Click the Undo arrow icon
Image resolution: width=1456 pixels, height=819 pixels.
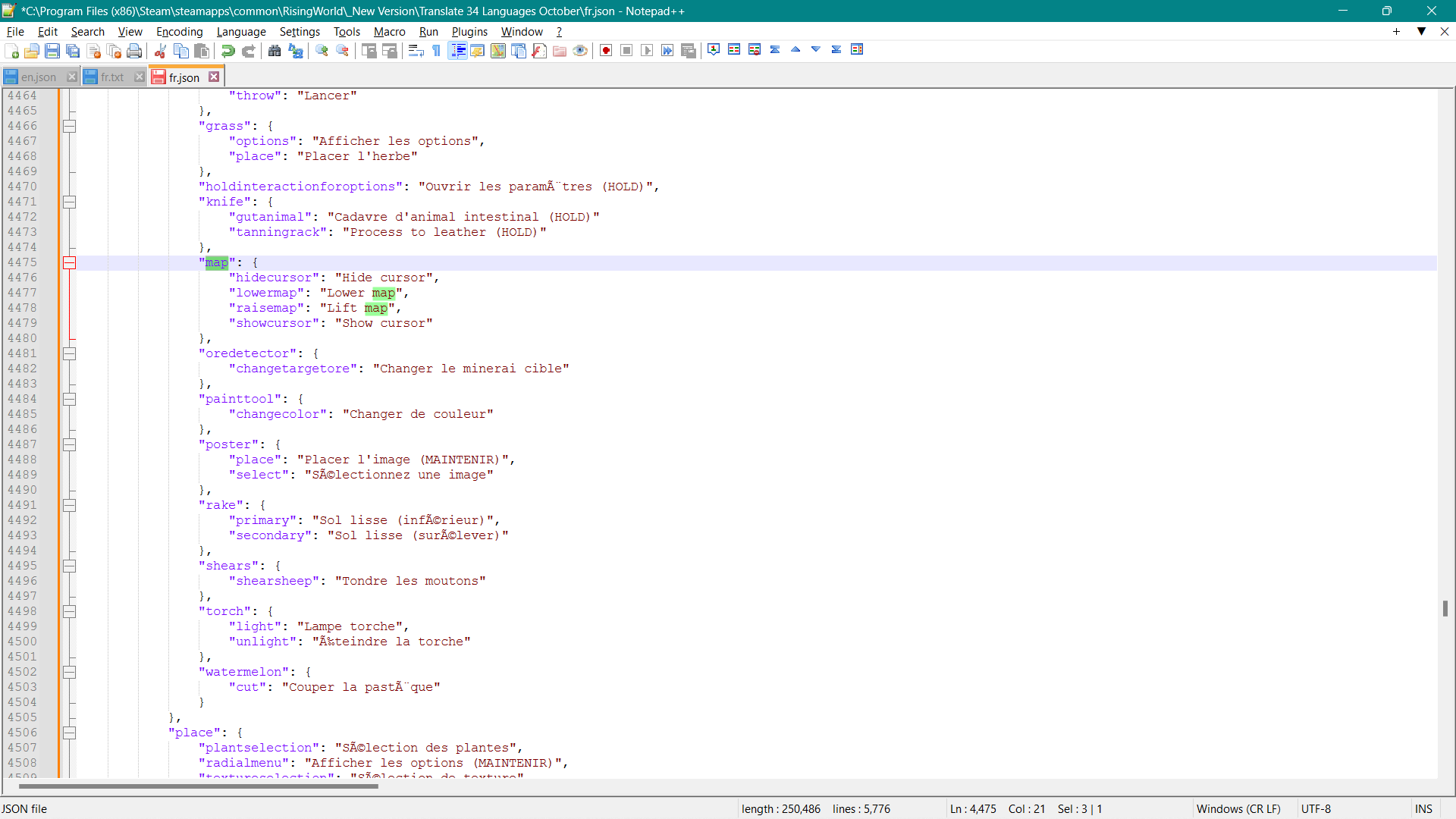coord(227,51)
